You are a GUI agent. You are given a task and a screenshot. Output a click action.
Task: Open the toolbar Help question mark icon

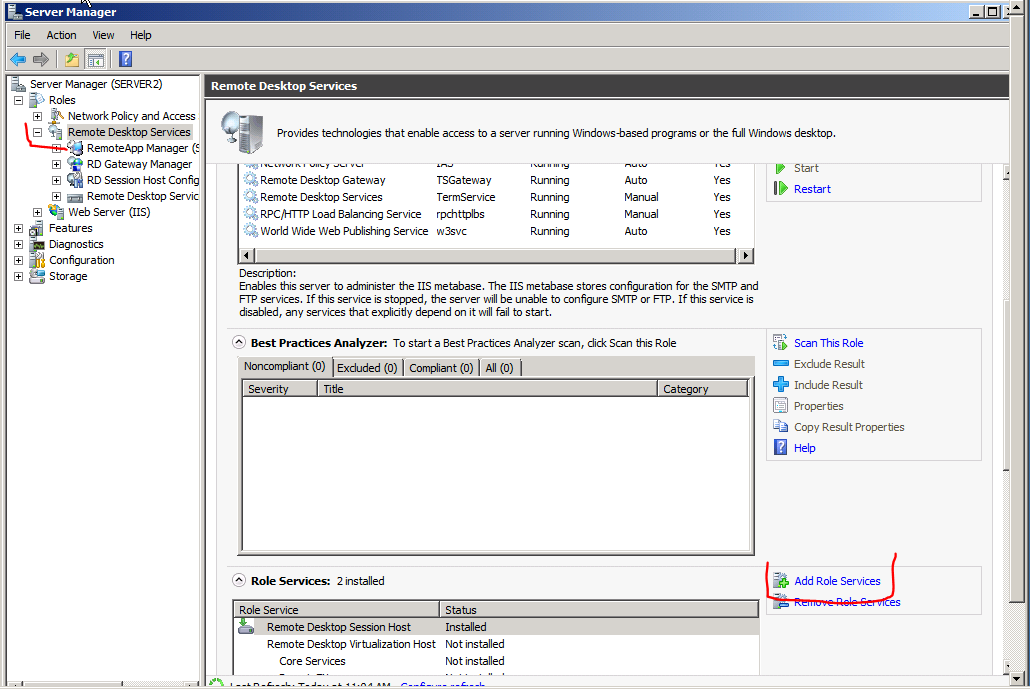pyautogui.click(x=125, y=60)
